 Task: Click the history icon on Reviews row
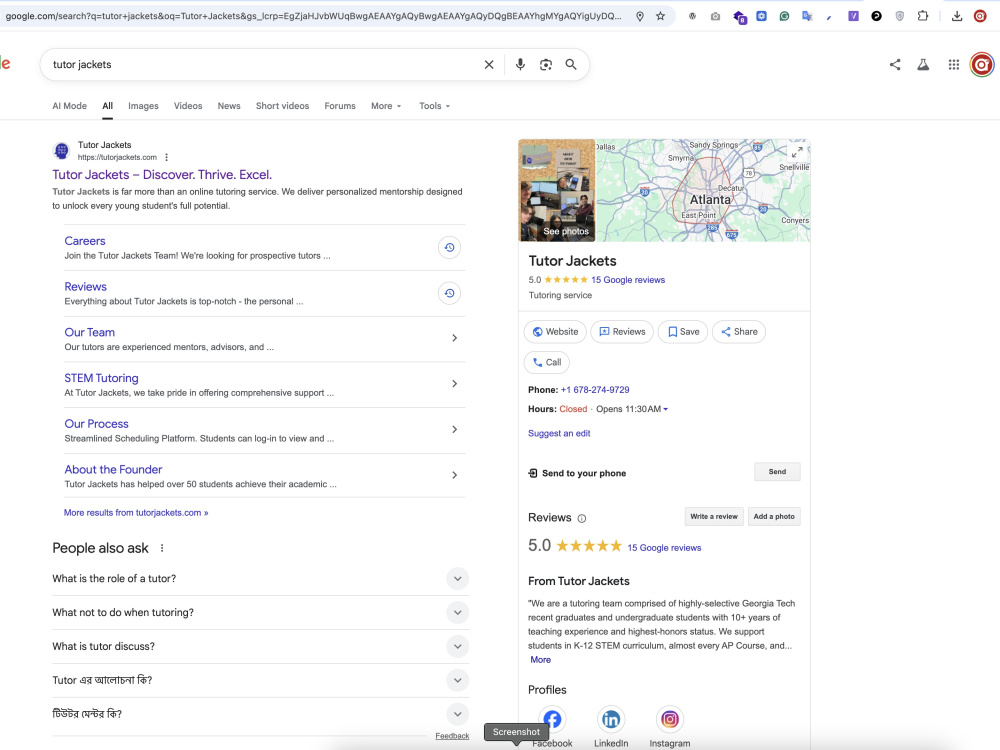(x=450, y=293)
